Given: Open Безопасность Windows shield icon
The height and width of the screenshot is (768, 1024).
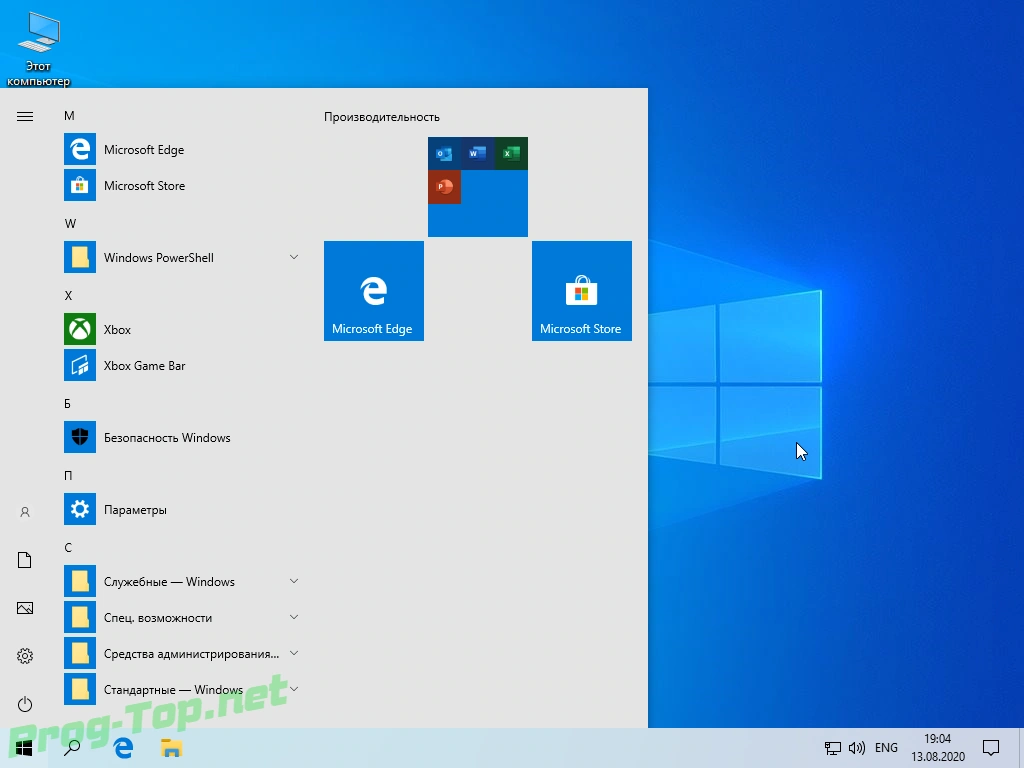Looking at the screenshot, I should [x=80, y=438].
